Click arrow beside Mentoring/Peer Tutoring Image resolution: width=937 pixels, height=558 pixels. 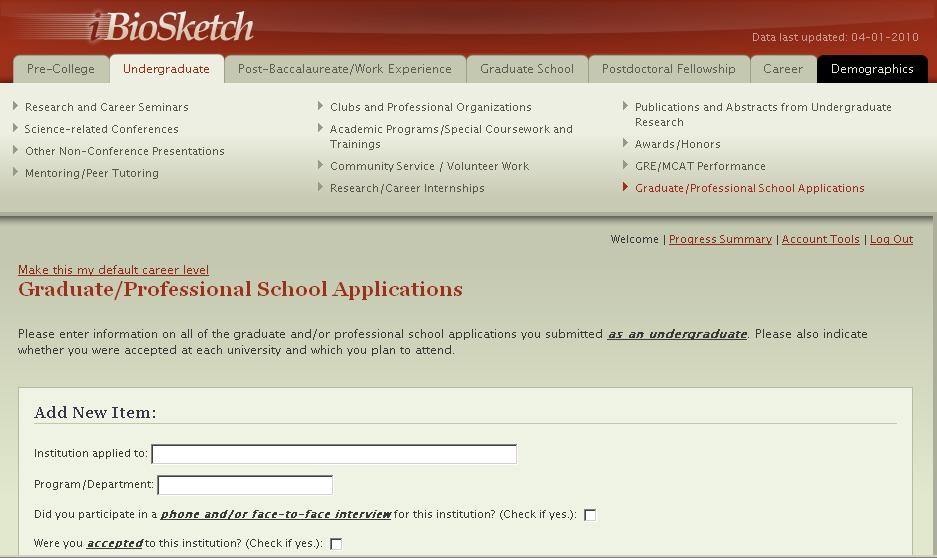16,172
